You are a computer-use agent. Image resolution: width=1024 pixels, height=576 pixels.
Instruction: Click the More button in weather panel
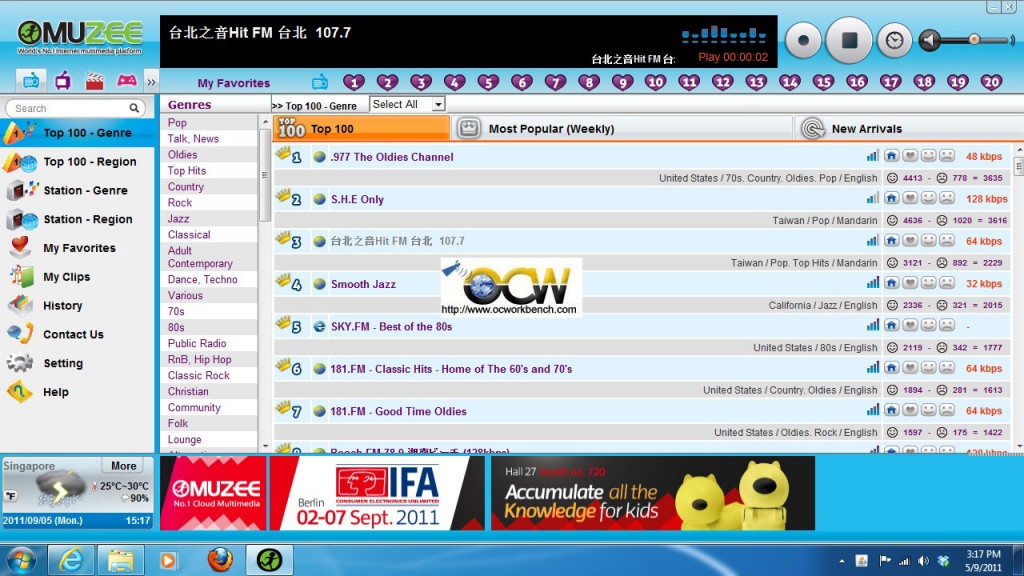pyautogui.click(x=123, y=466)
